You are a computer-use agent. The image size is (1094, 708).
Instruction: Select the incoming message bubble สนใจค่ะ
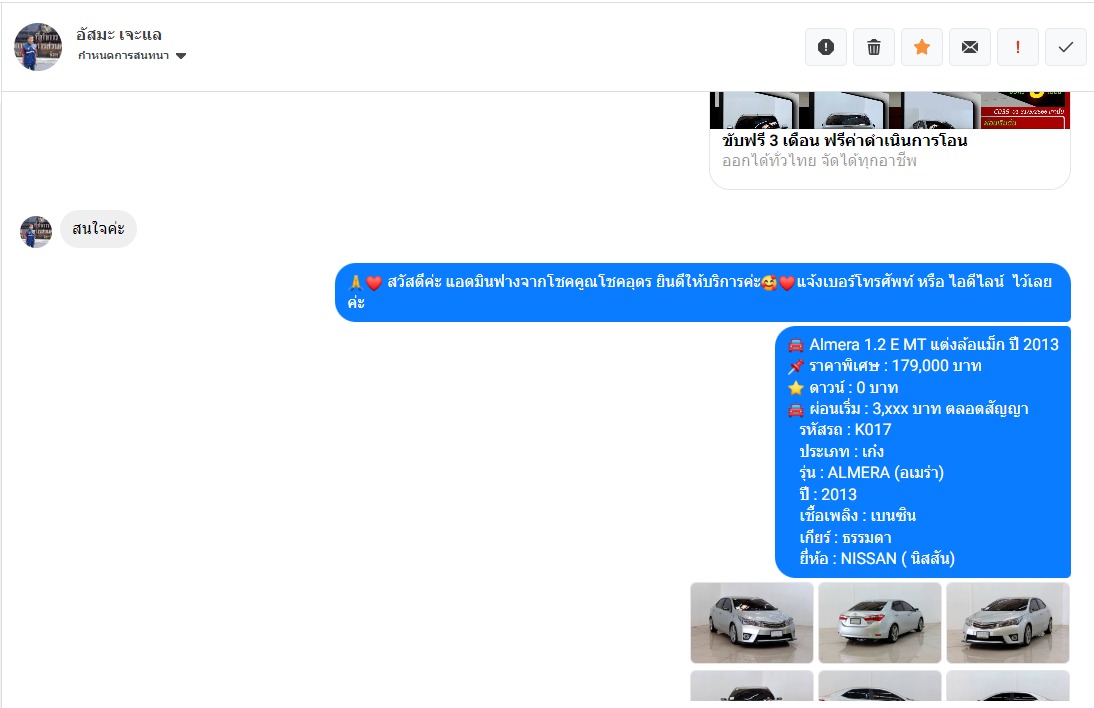click(x=98, y=229)
